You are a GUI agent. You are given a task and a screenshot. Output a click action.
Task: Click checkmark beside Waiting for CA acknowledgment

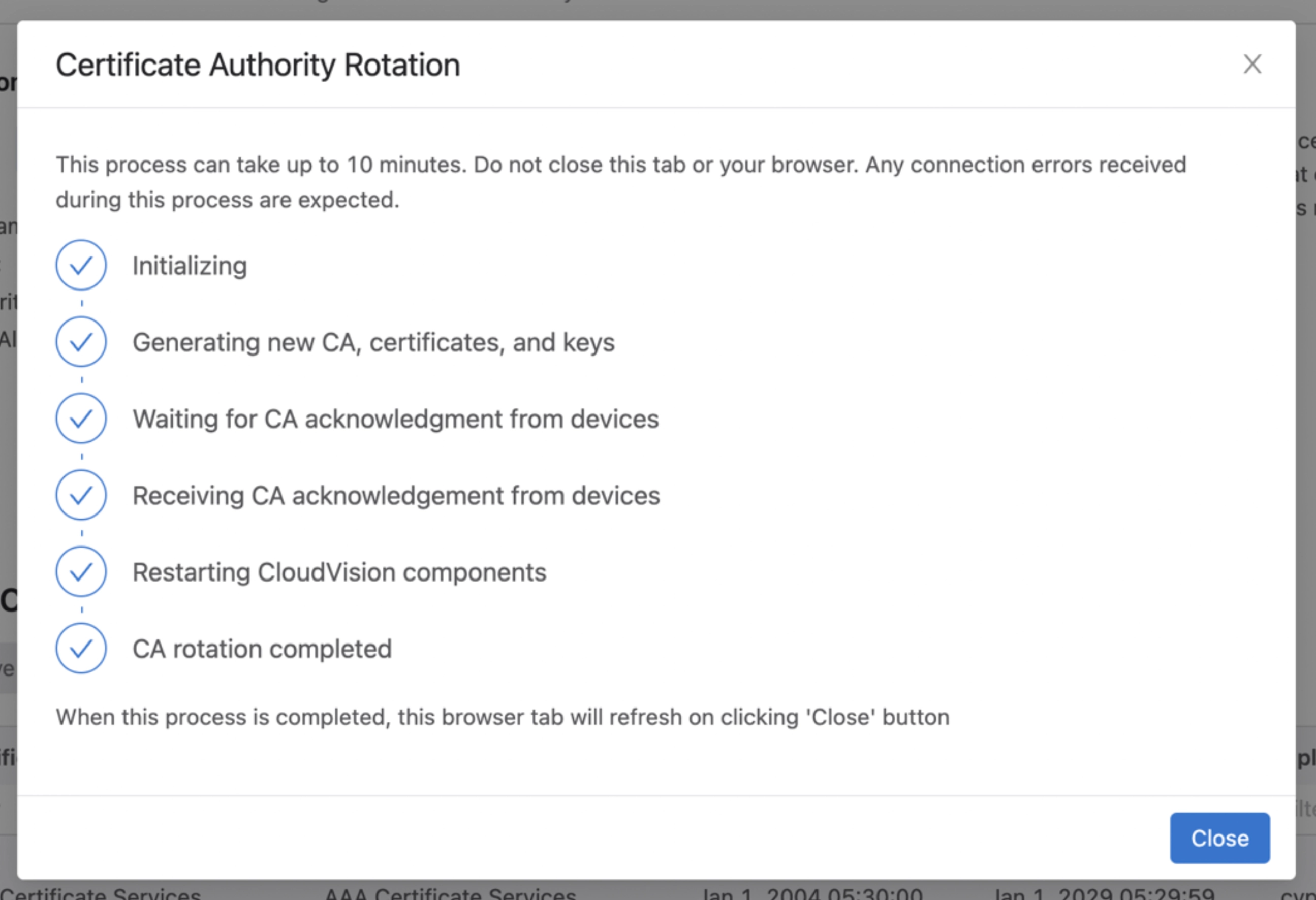(x=81, y=419)
